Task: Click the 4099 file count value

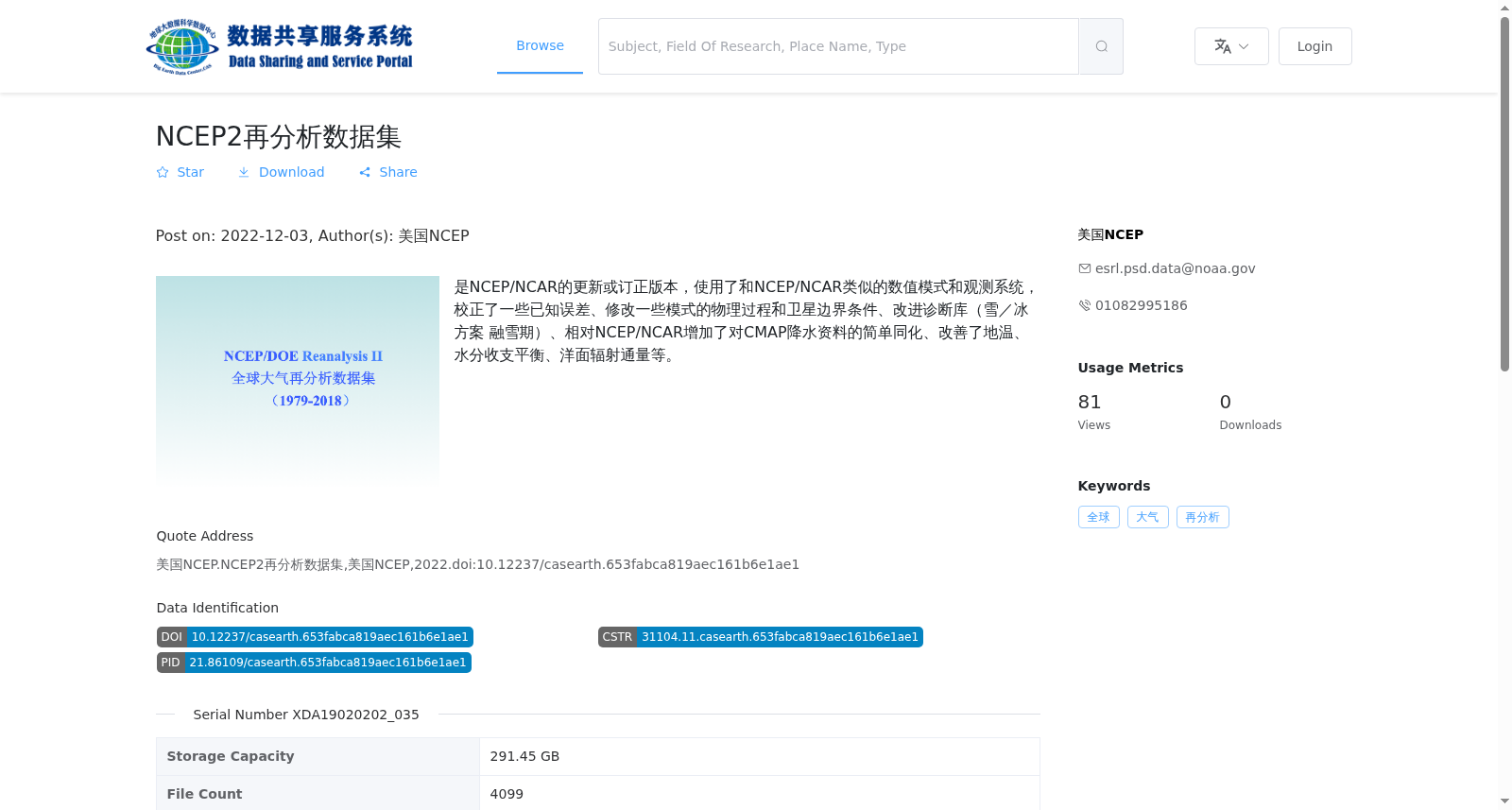Action: click(x=507, y=794)
